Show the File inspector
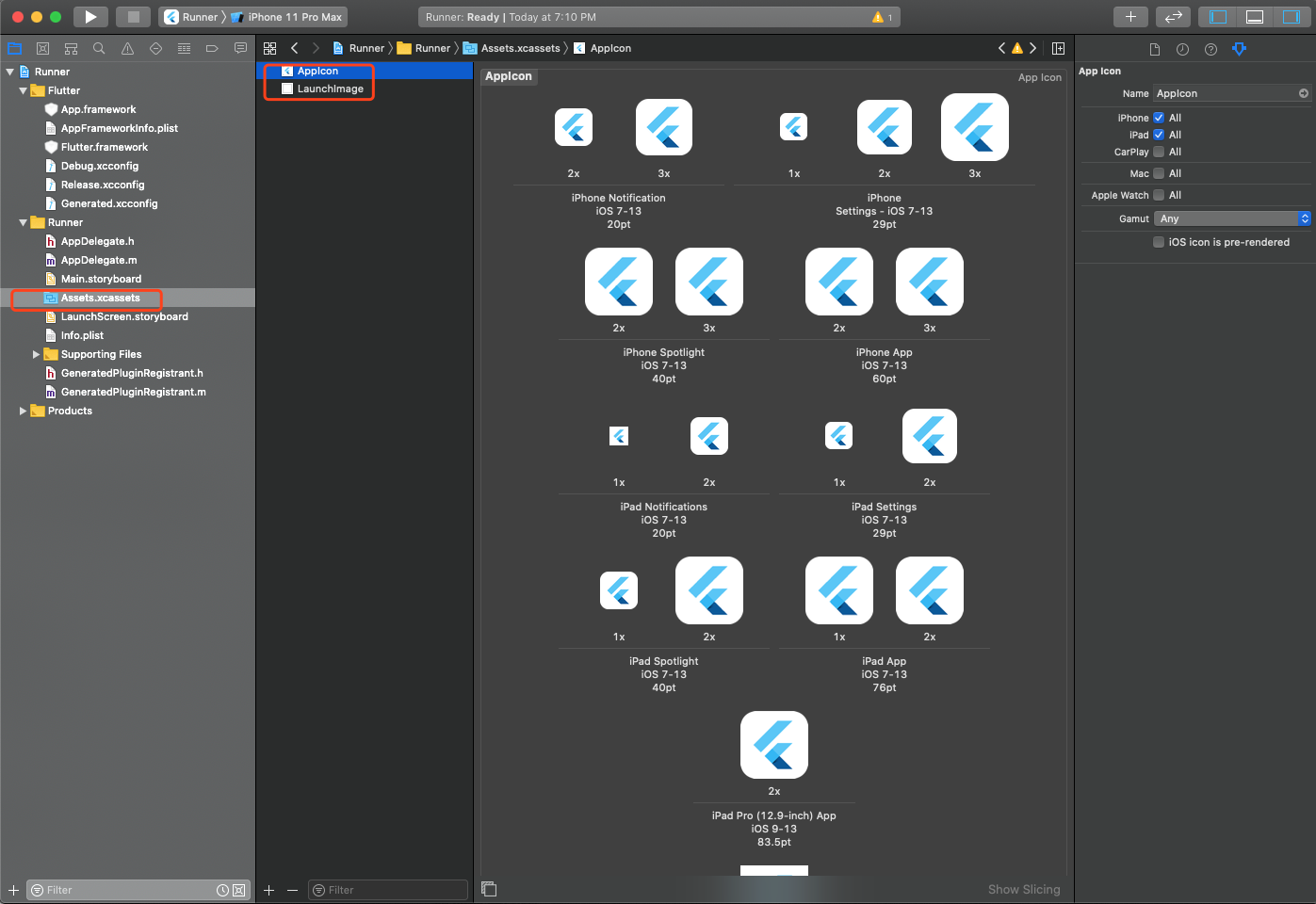Viewport: 1316px width, 904px height. click(x=1155, y=49)
